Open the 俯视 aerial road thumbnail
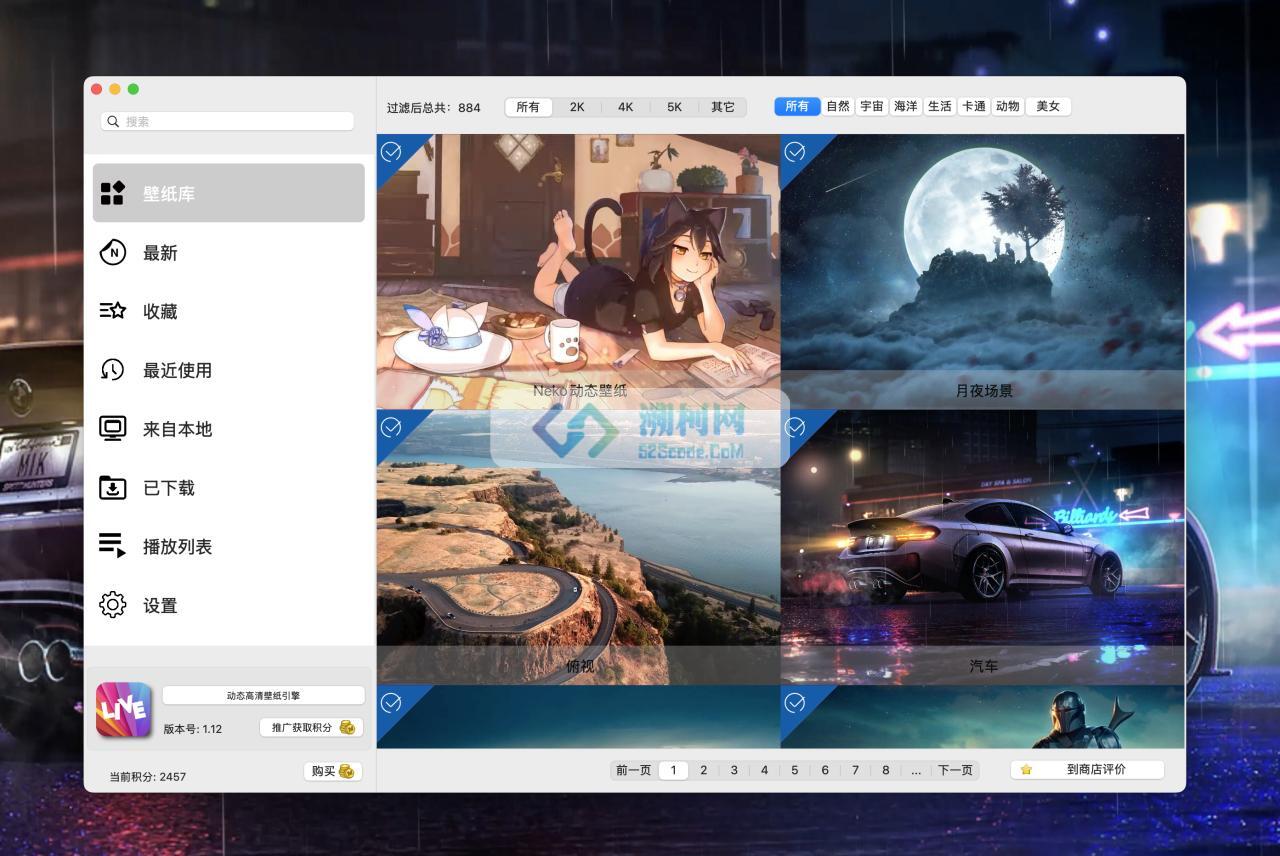The width and height of the screenshot is (1280, 856). (x=578, y=547)
